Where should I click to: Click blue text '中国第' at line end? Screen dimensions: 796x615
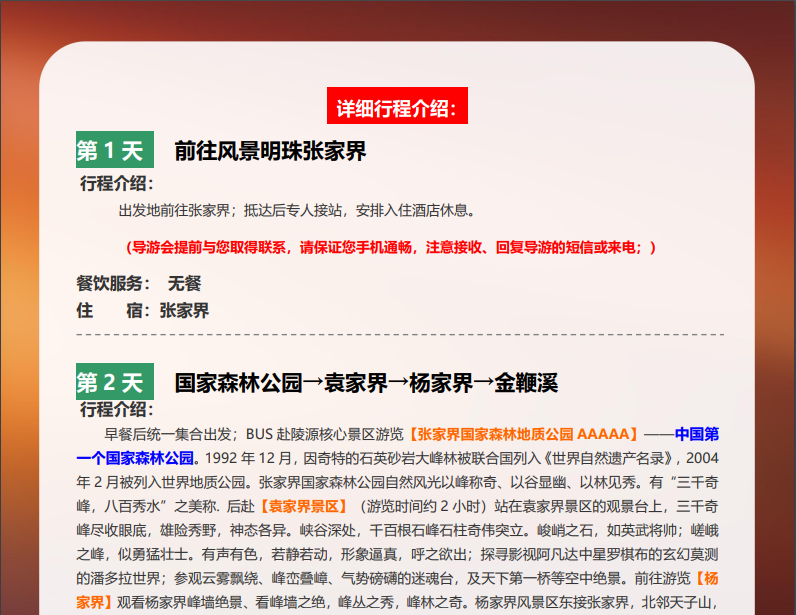point(696,434)
